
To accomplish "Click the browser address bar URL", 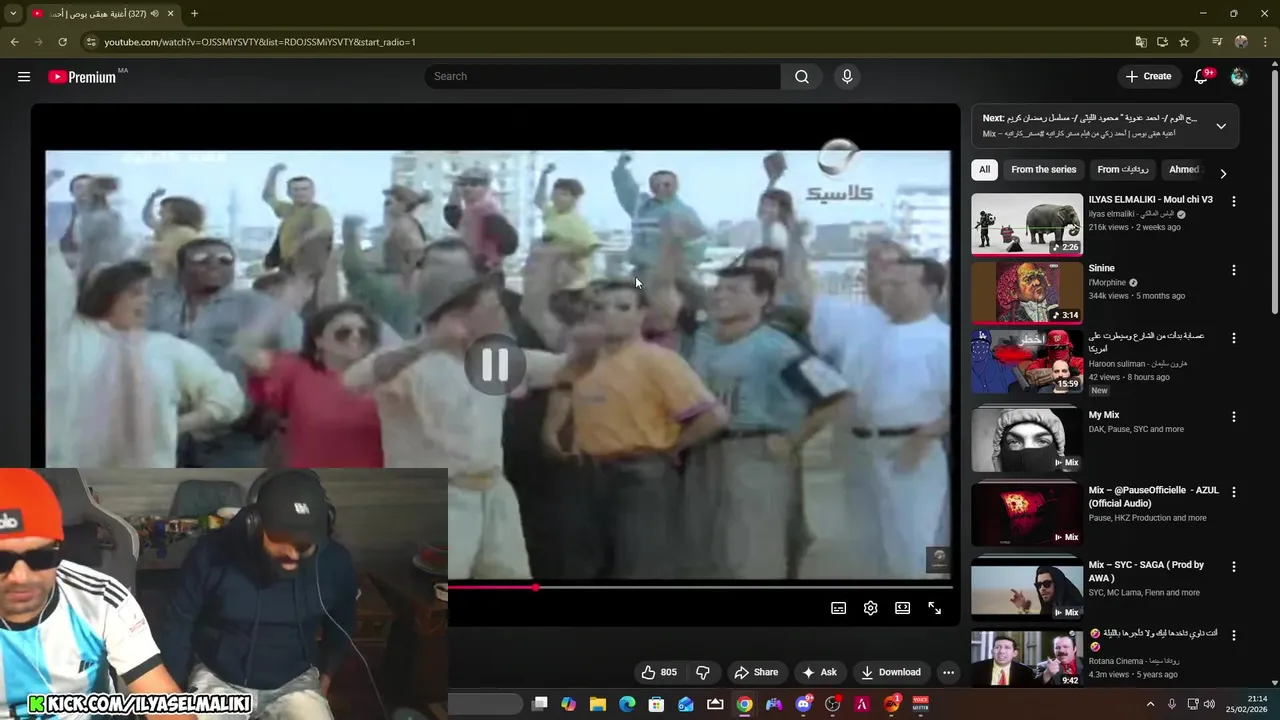I will [260, 42].
